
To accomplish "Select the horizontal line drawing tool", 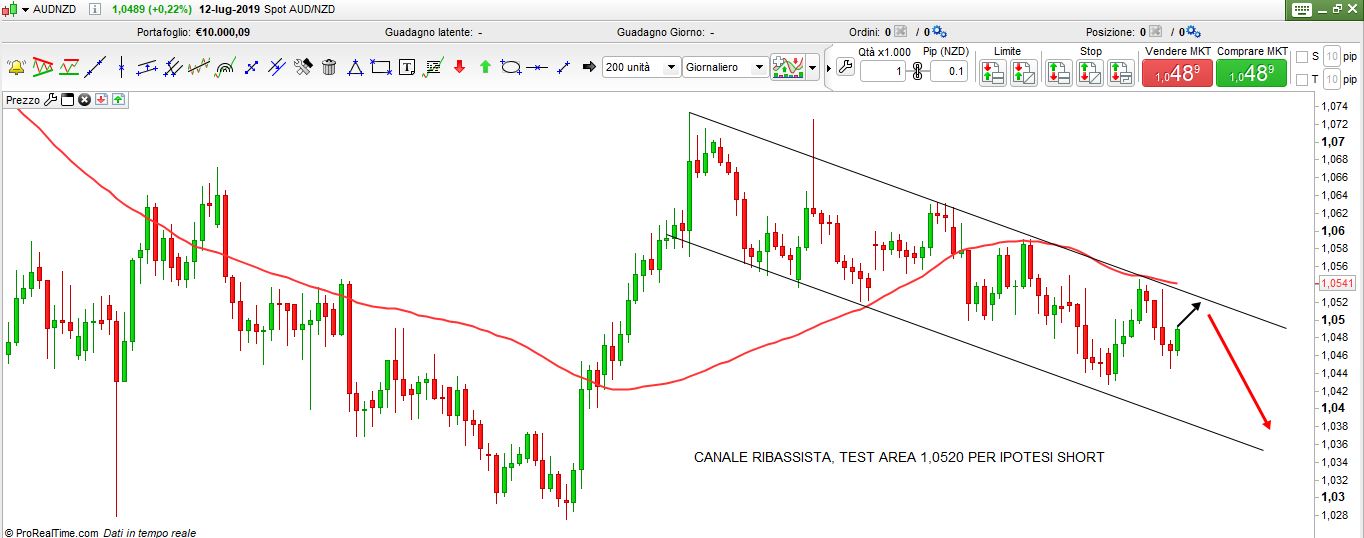I will click(537, 68).
